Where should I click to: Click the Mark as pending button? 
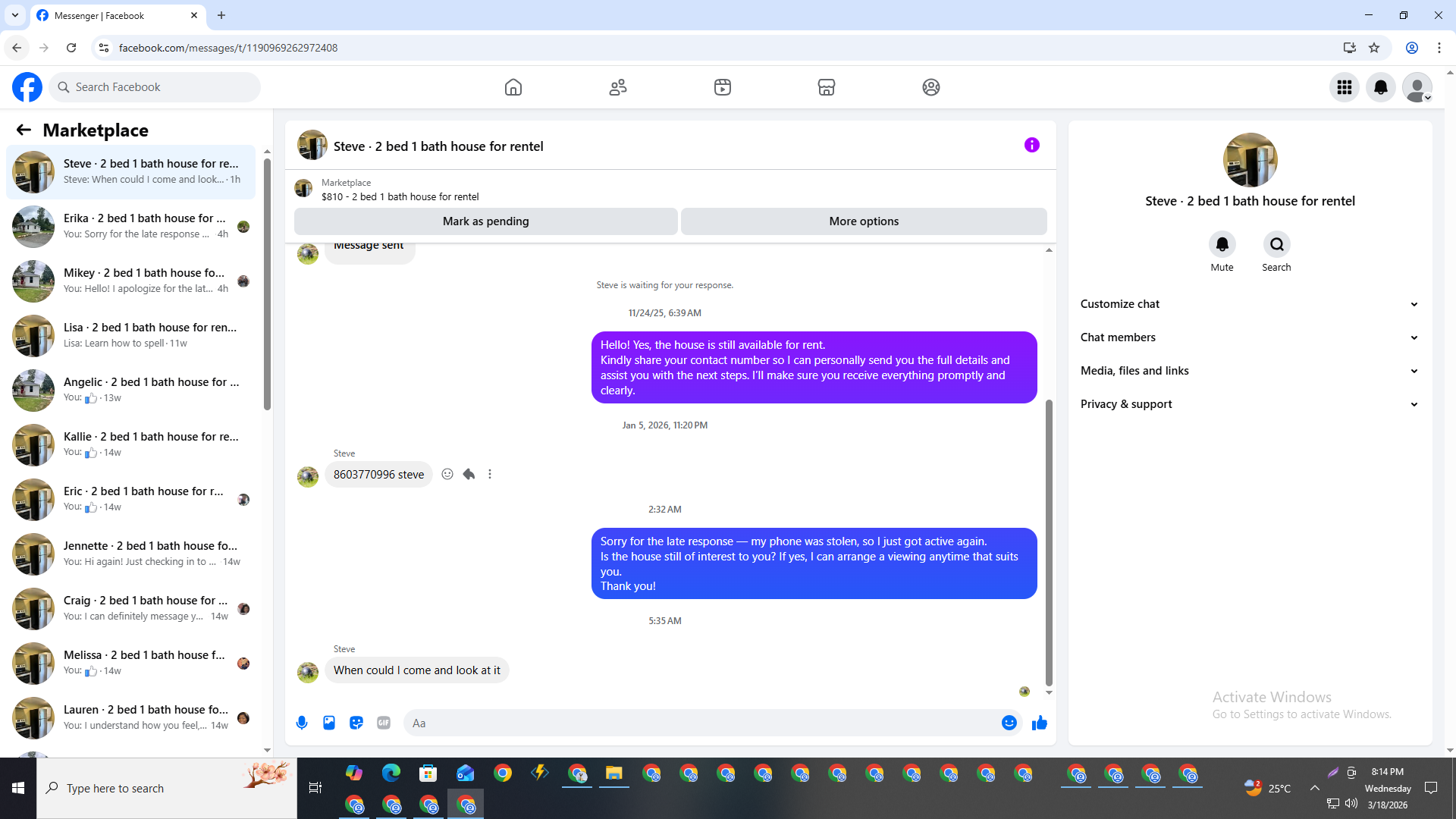click(485, 221)
